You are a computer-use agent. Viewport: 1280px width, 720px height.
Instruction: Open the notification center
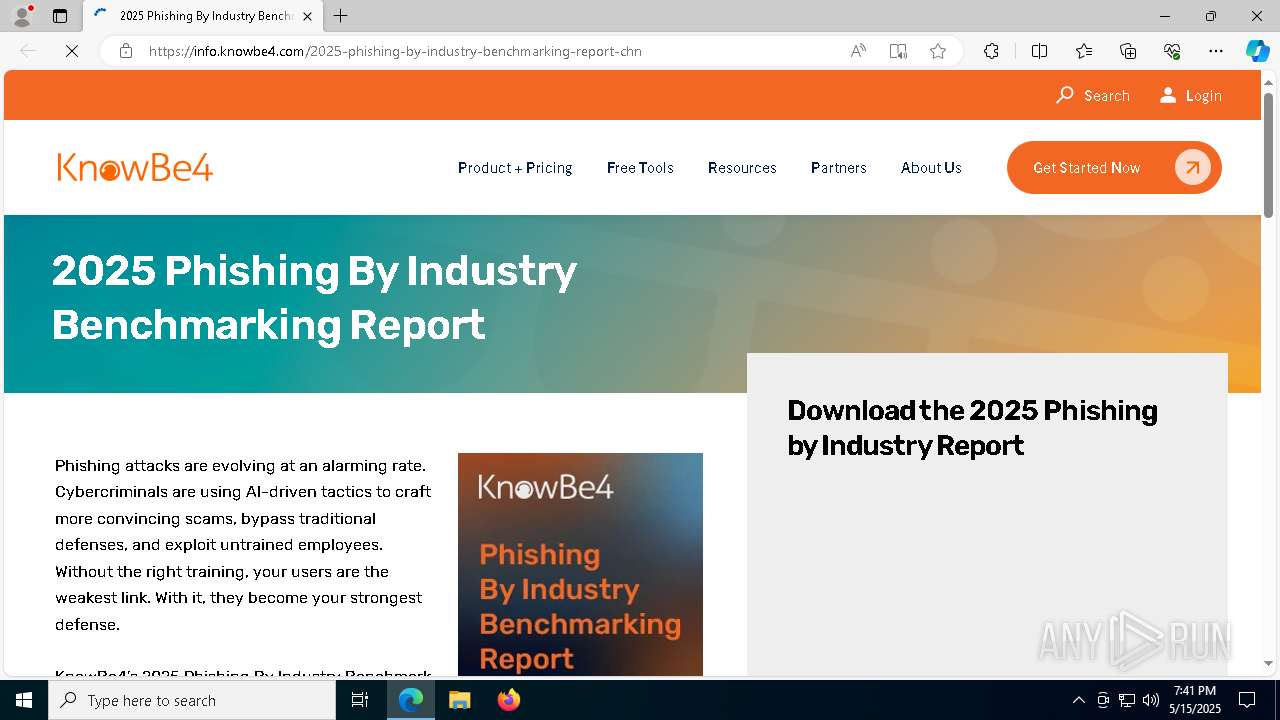pos(1247,700)
